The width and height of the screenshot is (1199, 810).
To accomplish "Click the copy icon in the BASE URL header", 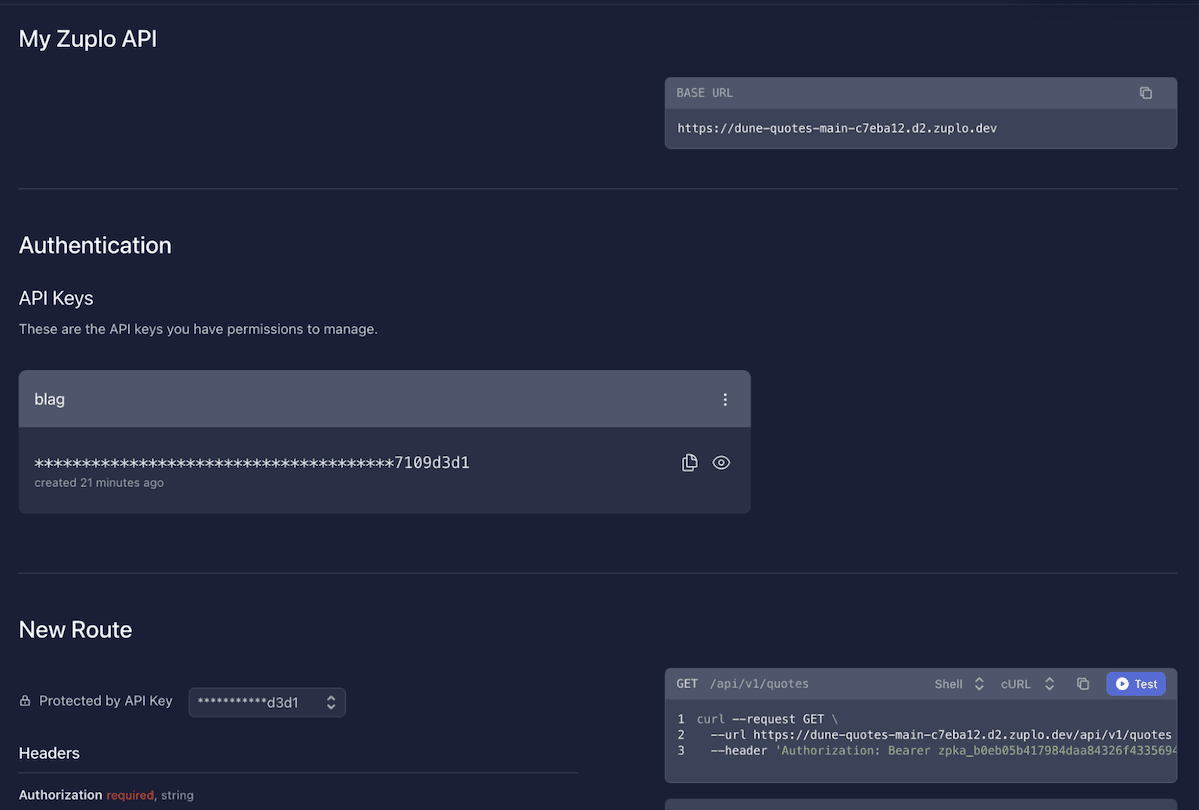I will coord(1146,92).
